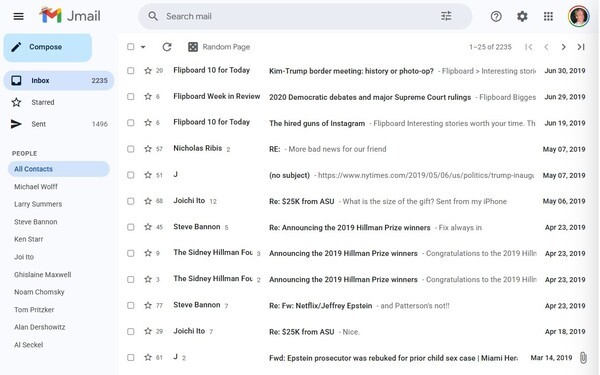Go to the next page arrow
The height and width of the screenshot is (375, 600).
[563, 47]
